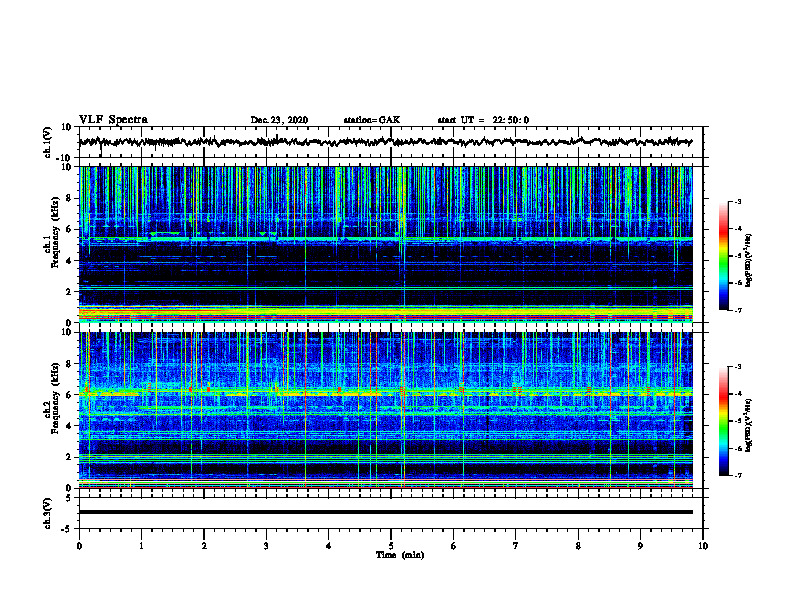
Task: Click time tick label '6' on x-axis
Action: [x=454, y=546]
